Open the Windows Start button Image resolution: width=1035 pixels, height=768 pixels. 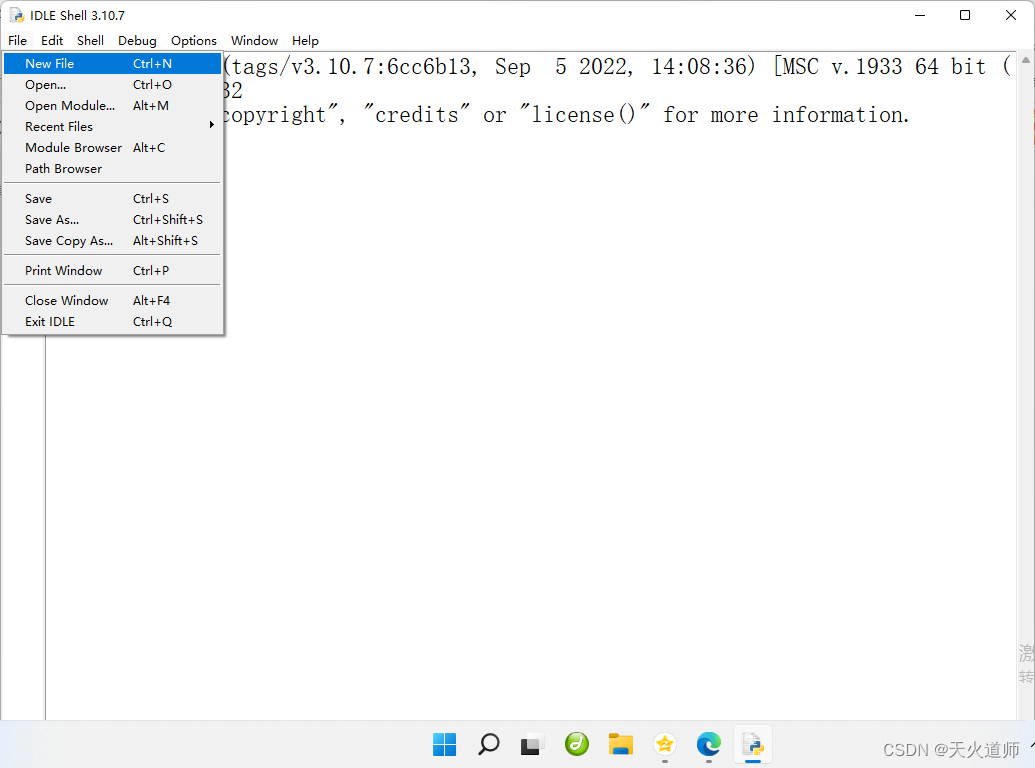[x=444, y=744]
